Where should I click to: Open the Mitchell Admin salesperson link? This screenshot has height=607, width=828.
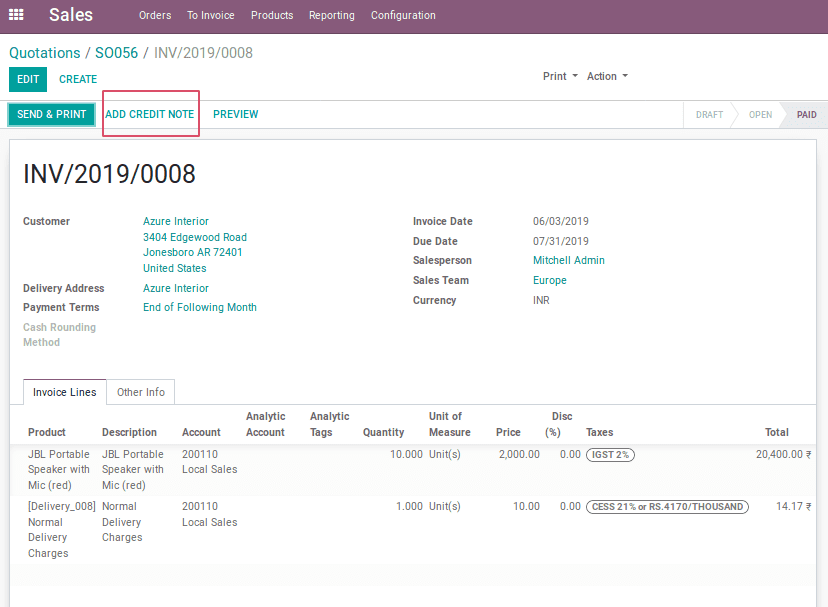[568, 261]
